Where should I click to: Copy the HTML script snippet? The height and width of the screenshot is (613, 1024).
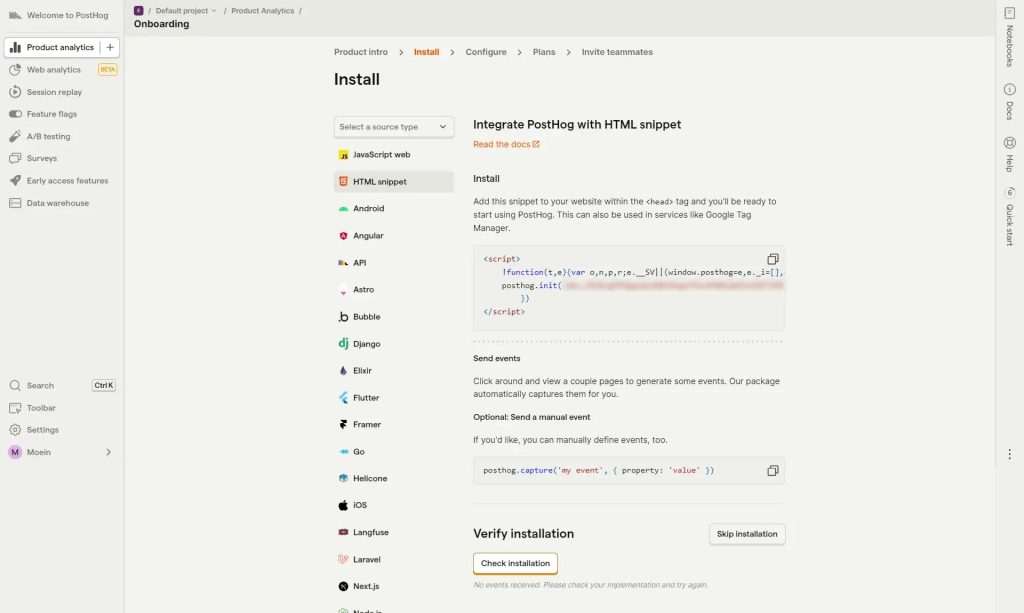click(773, 259)
